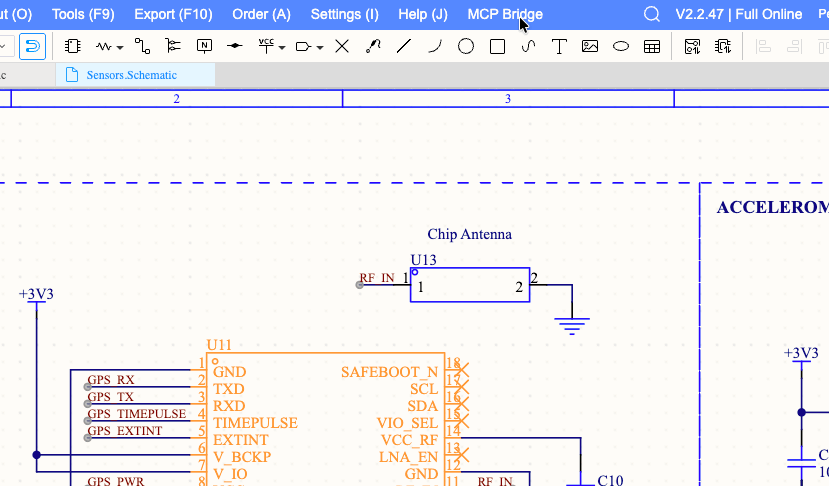Screen dimensions: 829x486
Task: Select the Bus drawing tool
Action: pyautogui.click(x=173, y=47)
